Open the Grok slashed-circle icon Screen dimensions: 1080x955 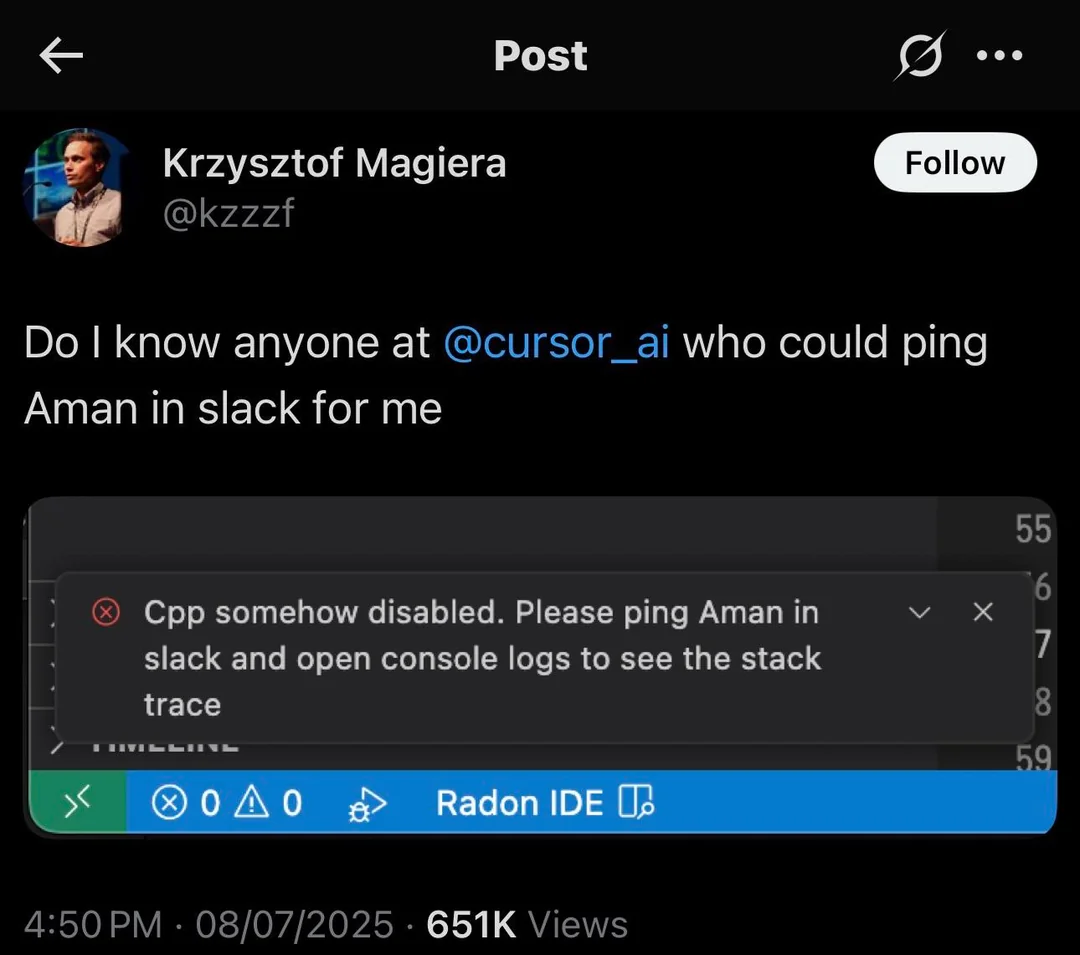click(x=920, y=55)
